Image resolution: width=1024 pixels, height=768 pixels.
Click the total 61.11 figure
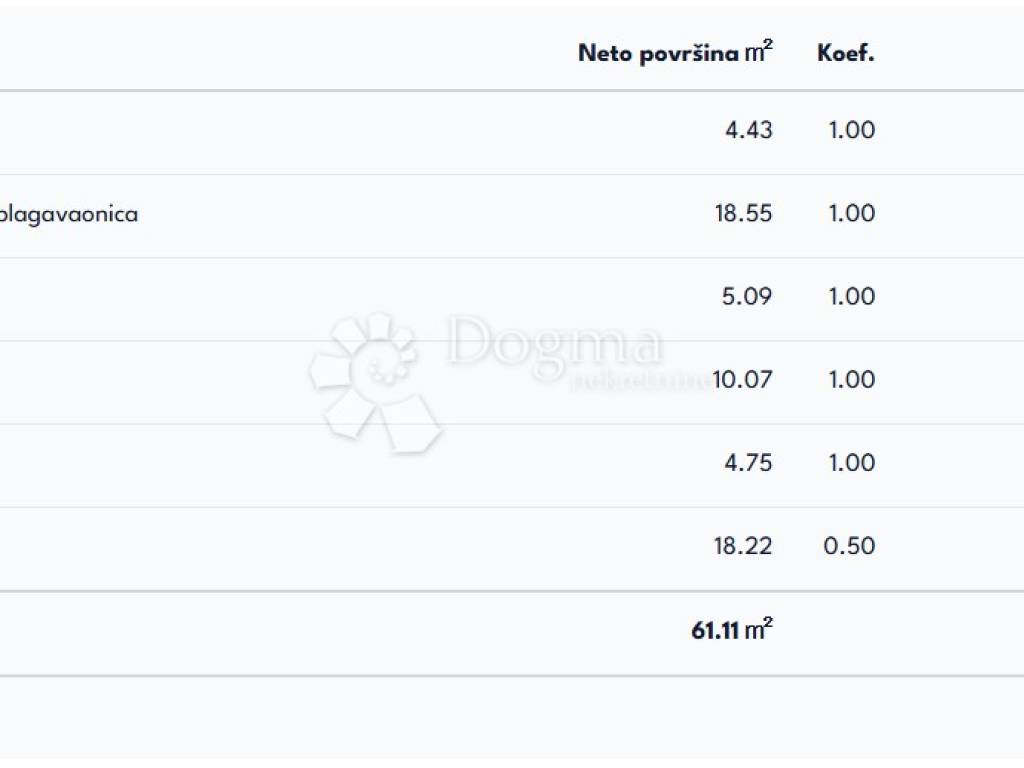click(715, 630)
